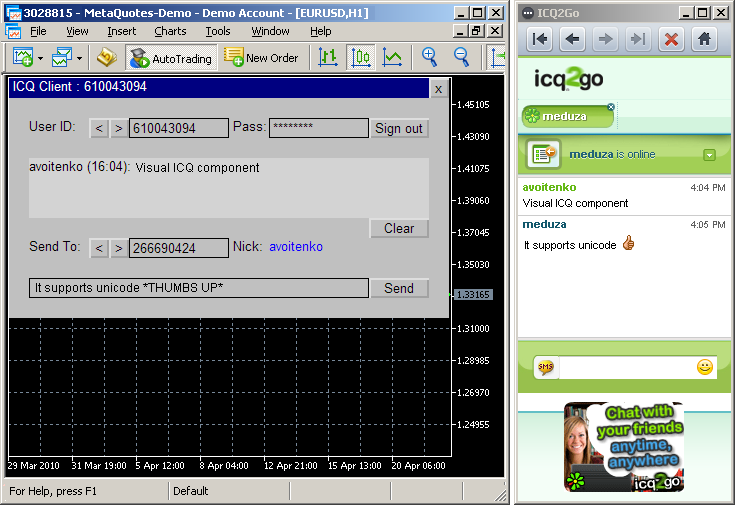The image size is (735, 505).
Task: Click the 'Chat with your friends' ad banner
Action: point(623,447)
